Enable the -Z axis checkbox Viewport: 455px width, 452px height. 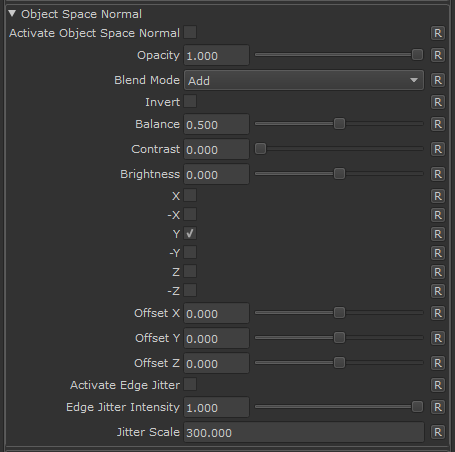point(190,290)
